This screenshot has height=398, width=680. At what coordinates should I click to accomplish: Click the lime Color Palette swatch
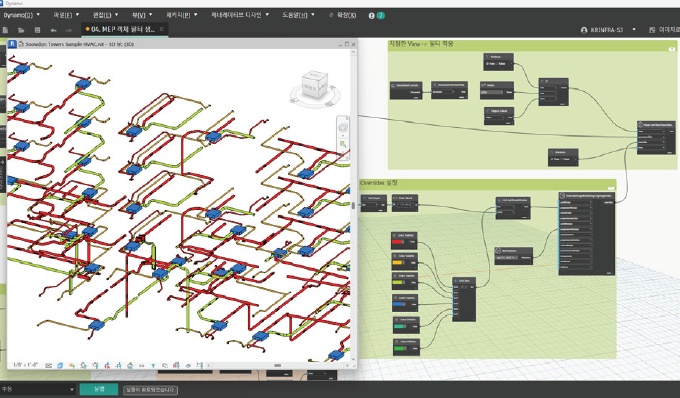click(398, 283)
